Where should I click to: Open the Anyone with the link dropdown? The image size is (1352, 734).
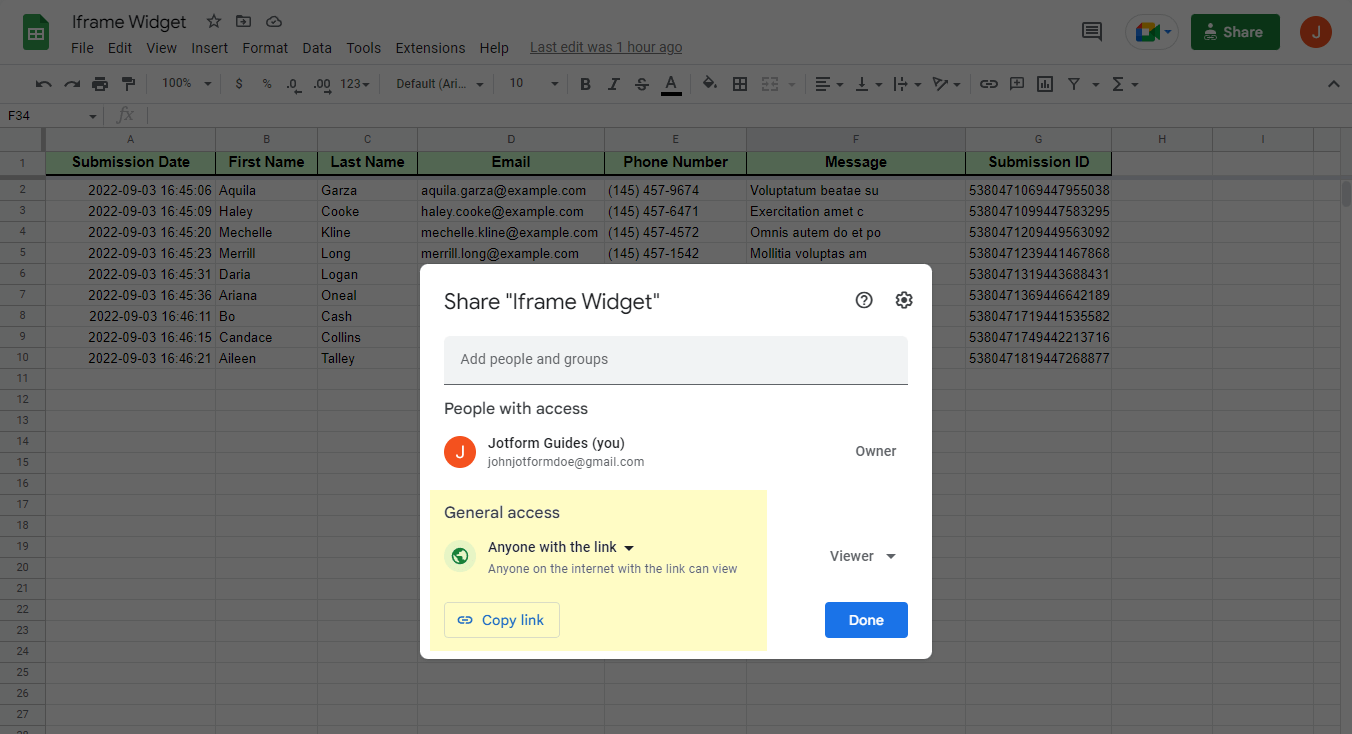pos(561,547)
